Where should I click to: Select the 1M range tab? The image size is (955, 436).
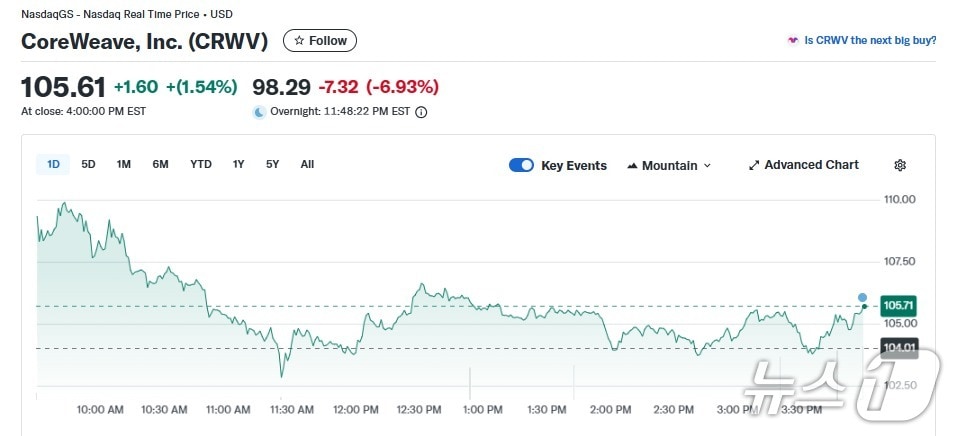[124, 164]
